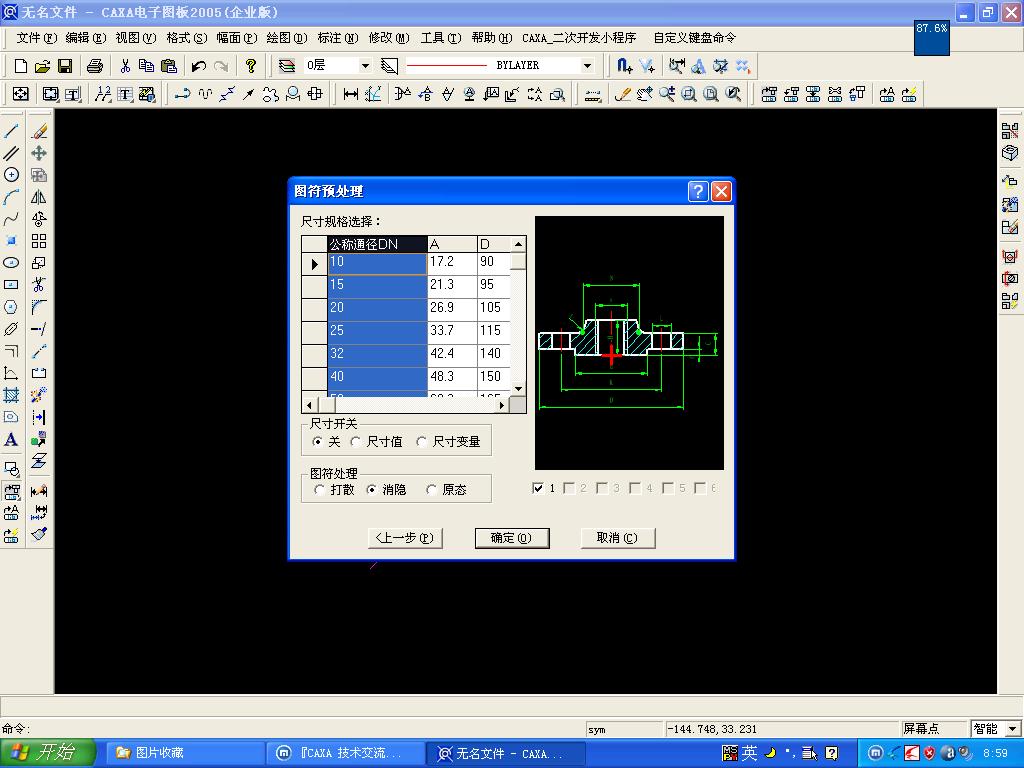Viewport: 1024px width, 768px height.
Task: Open the 工具(T) menu
Action: pyautogui.click(x=441, y=38)
